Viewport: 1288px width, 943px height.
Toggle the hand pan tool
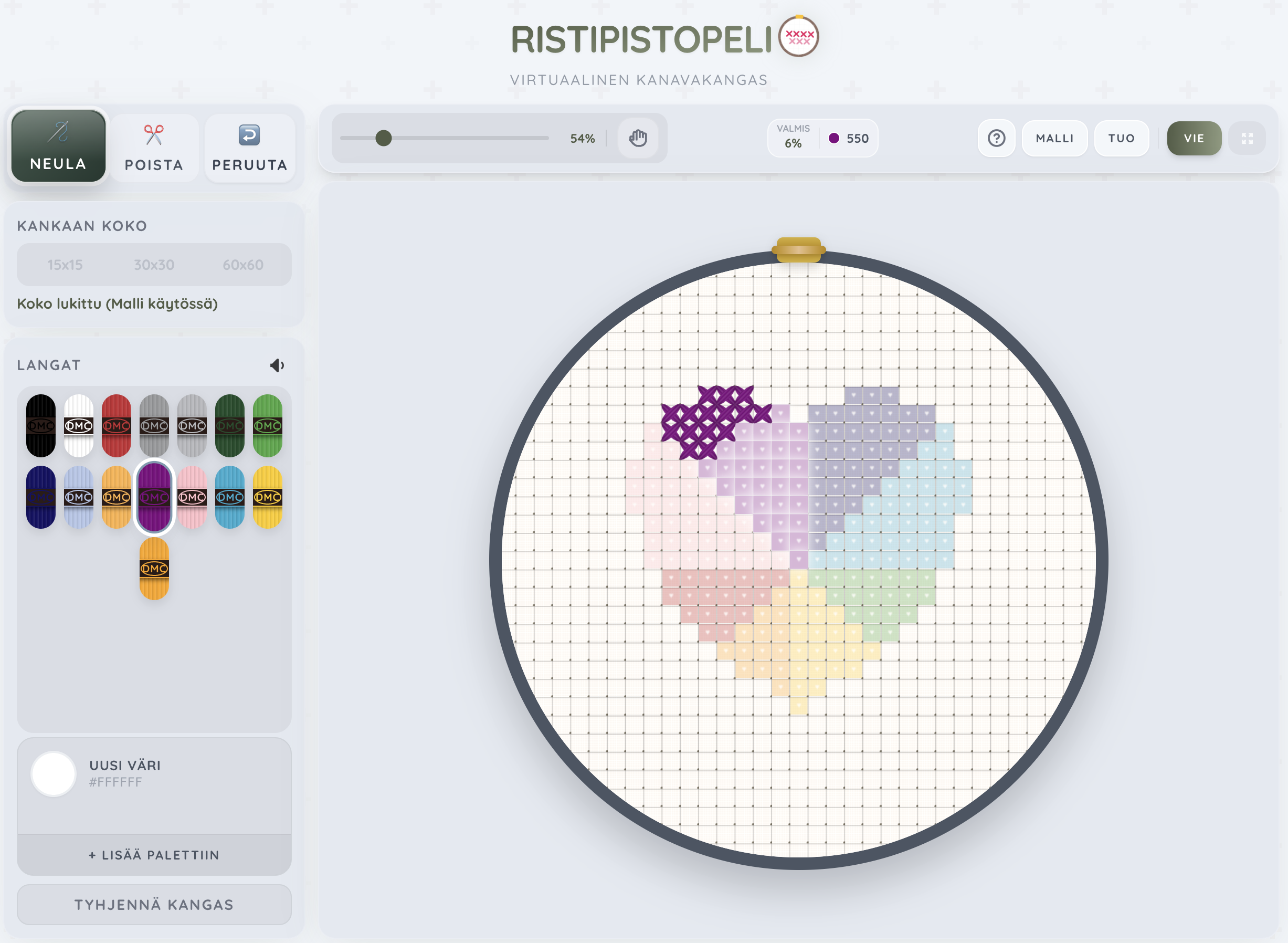point(637,138)
